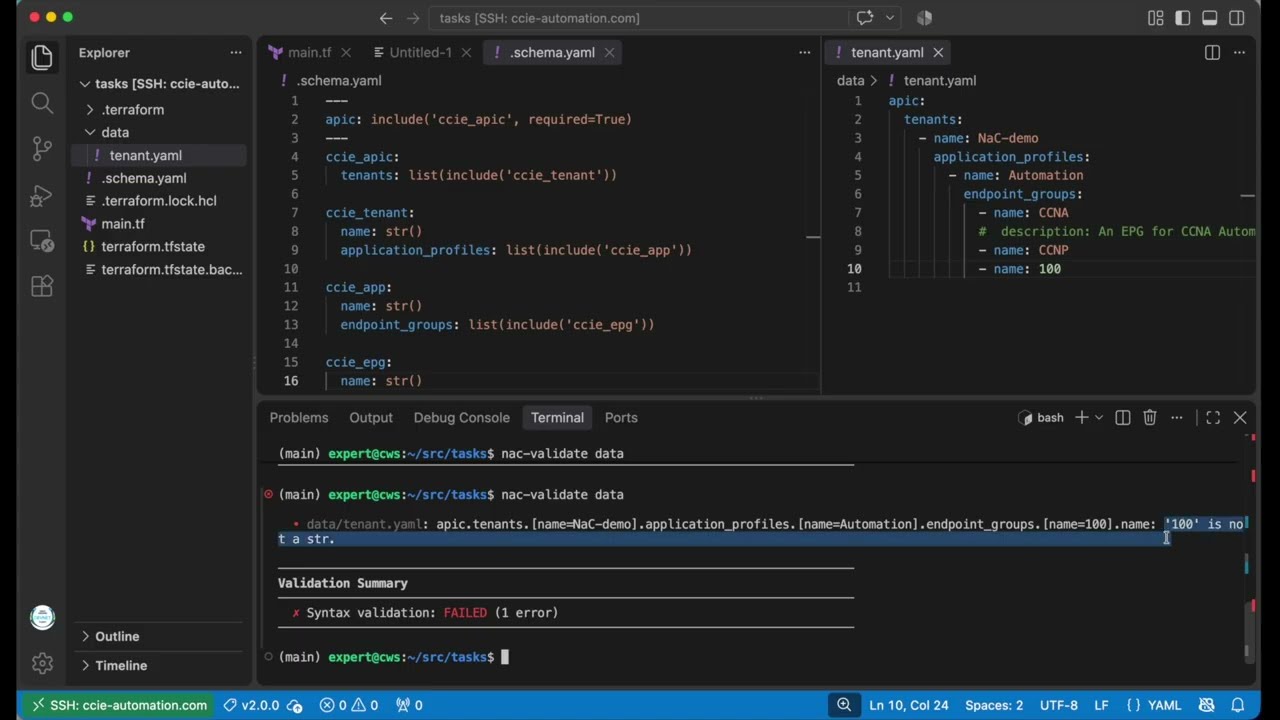Kill the terminal with trash icon
The image size is (1280, 720).
click(x=1150, y=417)
